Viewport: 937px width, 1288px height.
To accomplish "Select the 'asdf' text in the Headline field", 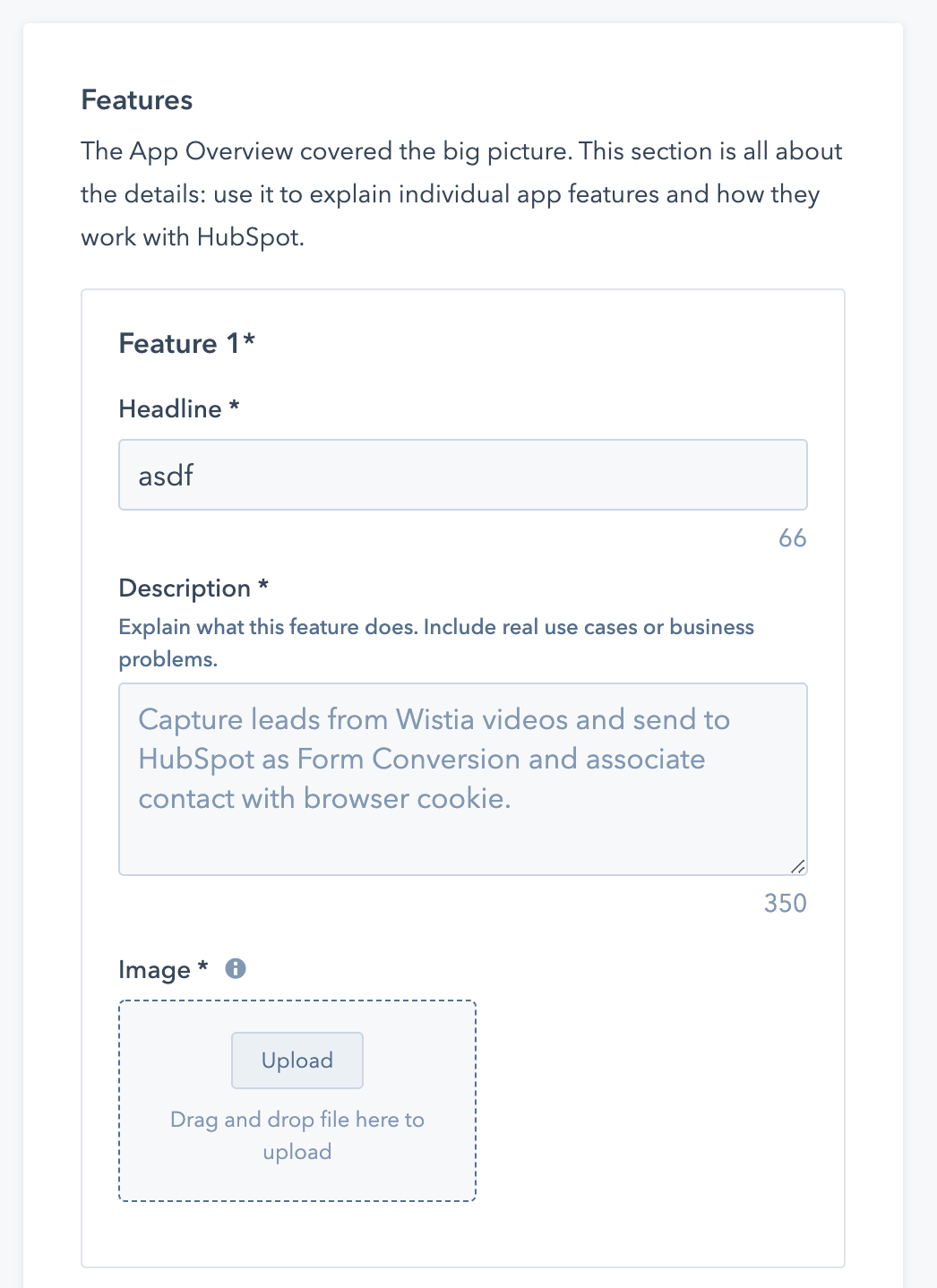I will 166,475.
